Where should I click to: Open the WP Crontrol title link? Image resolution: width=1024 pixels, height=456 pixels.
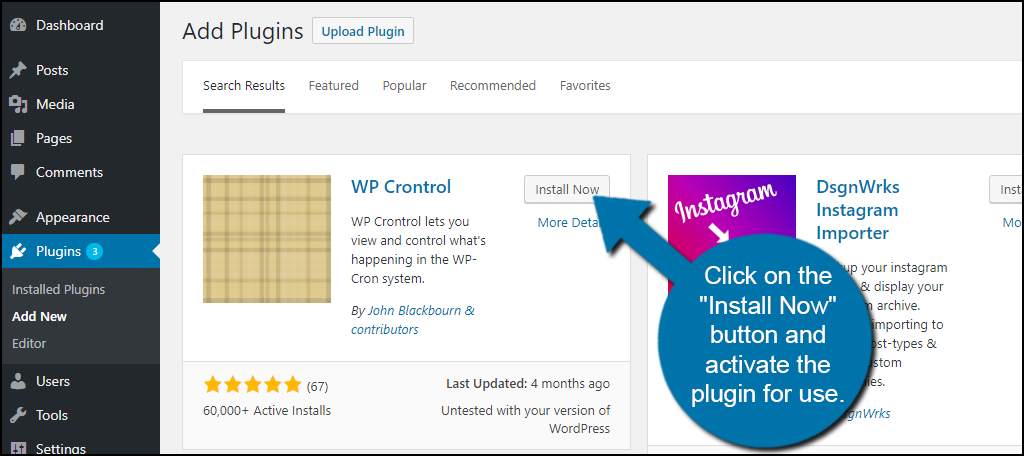pyautogui.click(x=401, y=187)
